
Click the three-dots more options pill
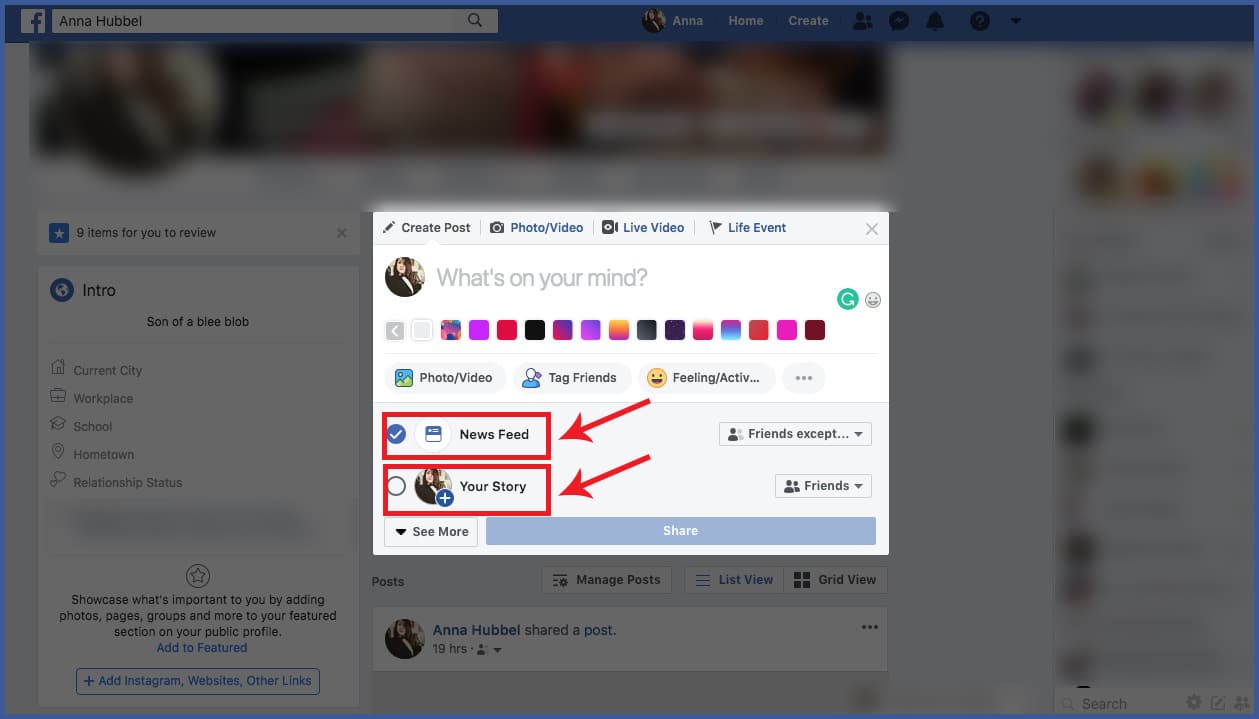click(804, 378)
